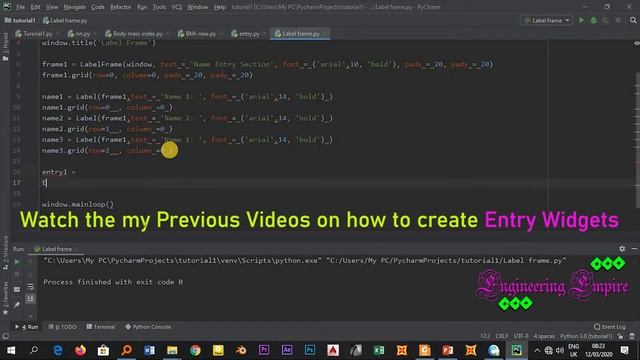Open the TODO tool window
Viewport: 640px width, 360px height.
click(62, 327)
